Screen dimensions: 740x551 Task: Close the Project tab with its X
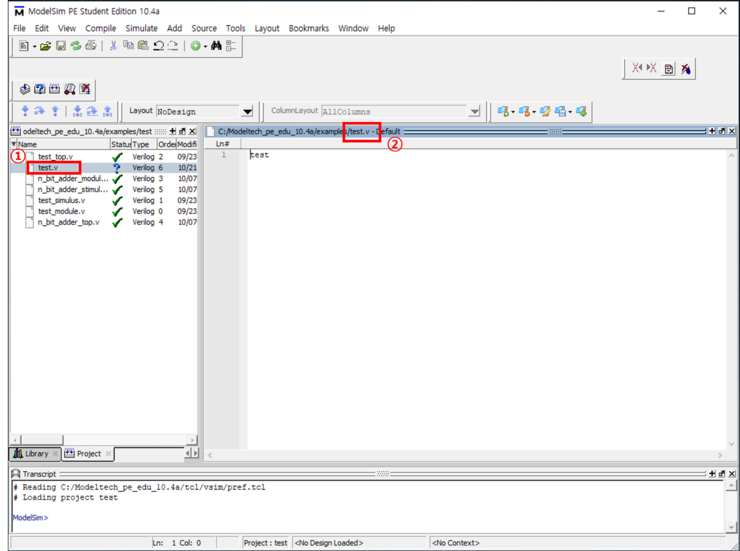click(x=109, y=453)
